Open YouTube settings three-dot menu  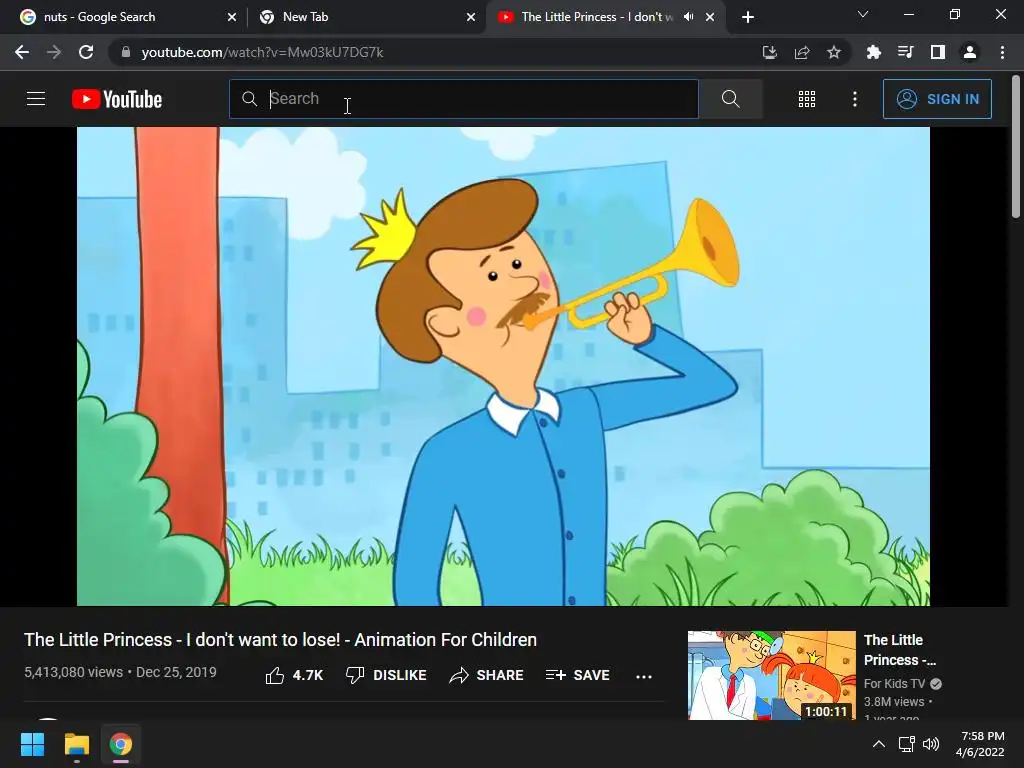pyautogui.click(x=855, y=99)
